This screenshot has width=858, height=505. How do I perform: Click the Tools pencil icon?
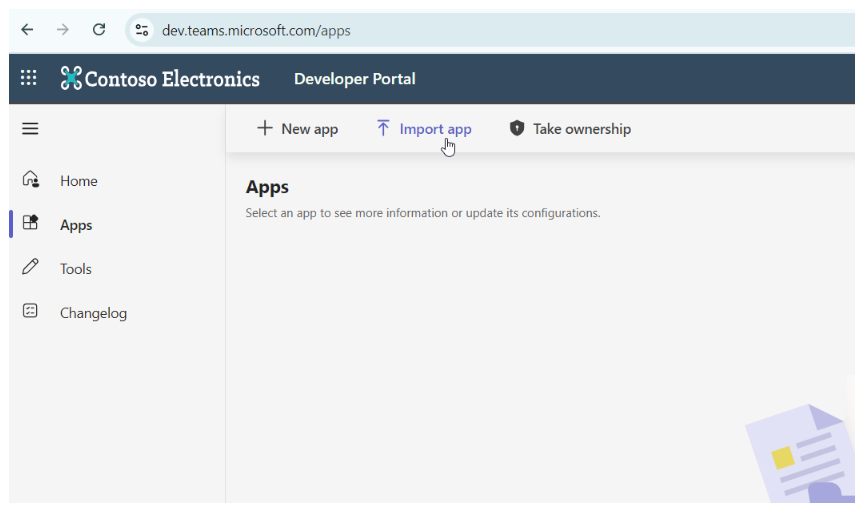coord(31,267)
